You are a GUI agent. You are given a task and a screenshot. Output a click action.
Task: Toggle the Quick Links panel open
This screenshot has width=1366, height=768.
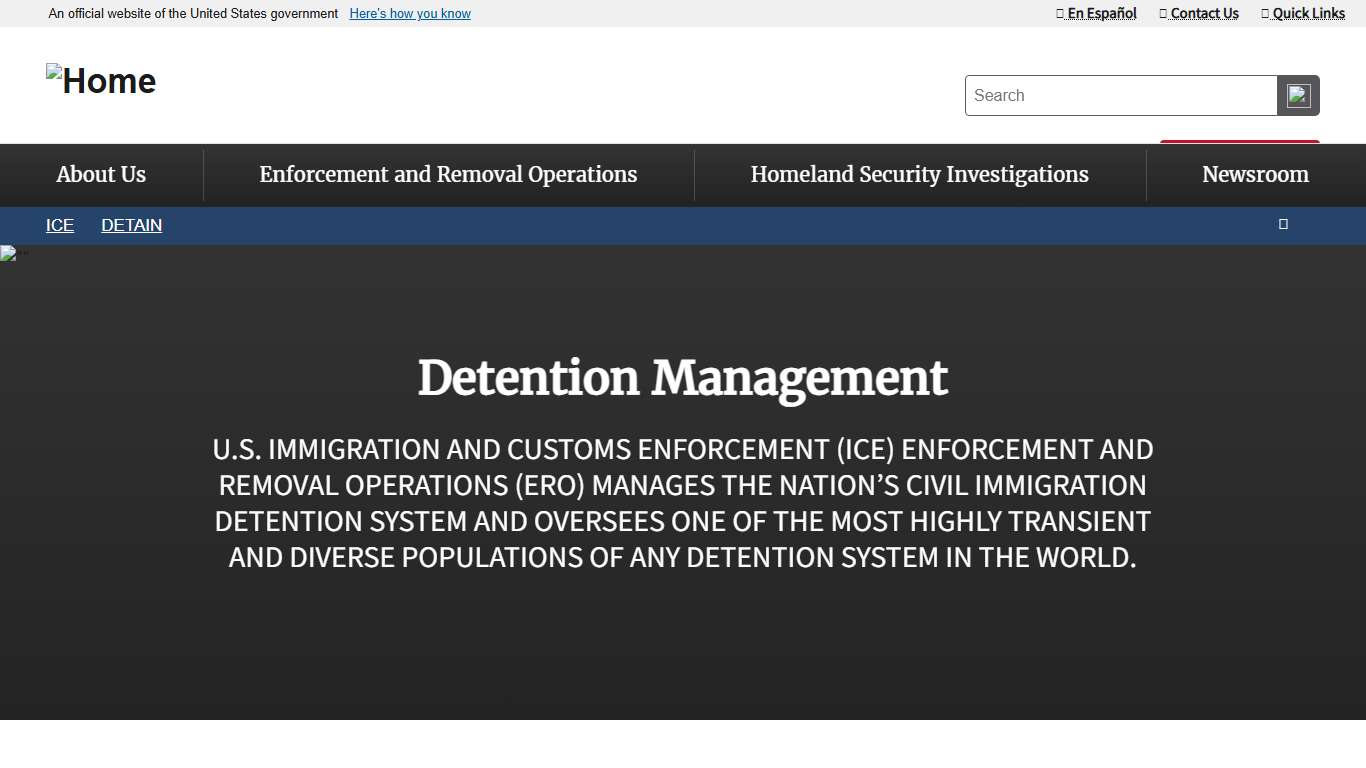click(1303, 13)
